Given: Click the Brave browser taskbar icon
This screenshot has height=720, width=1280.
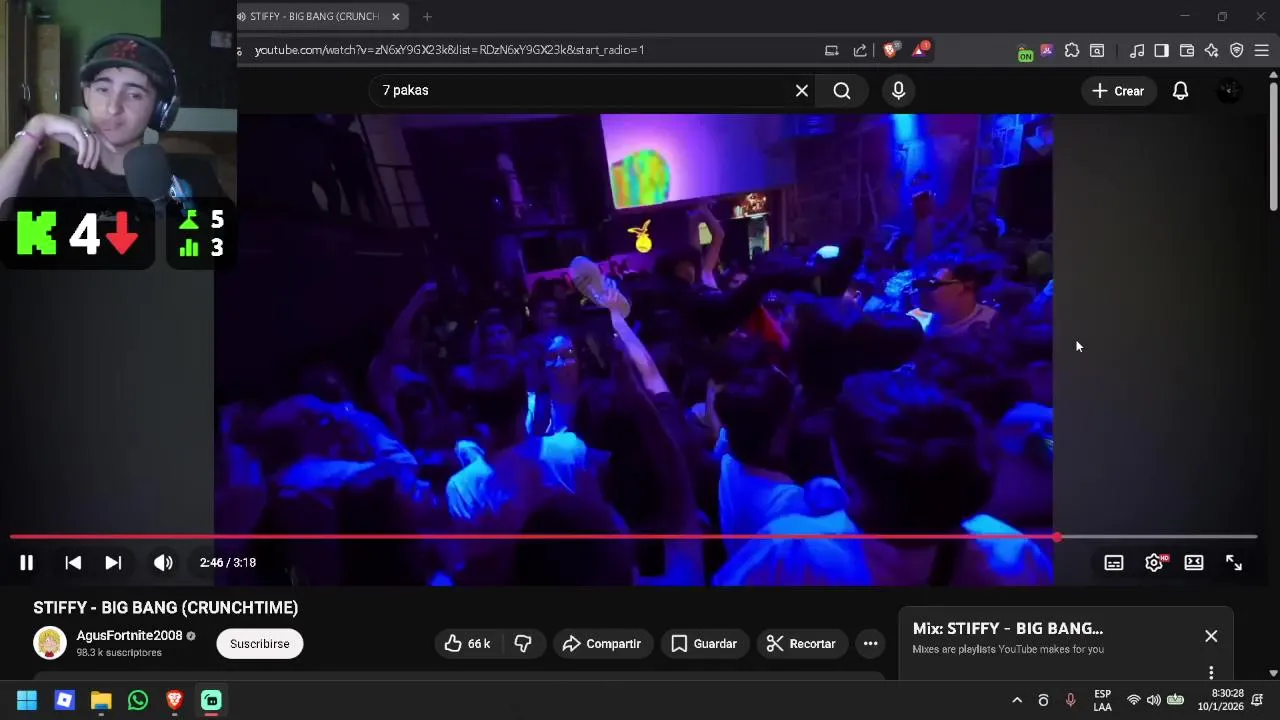Looking at the screenshot, I should (x=175, y=700).
